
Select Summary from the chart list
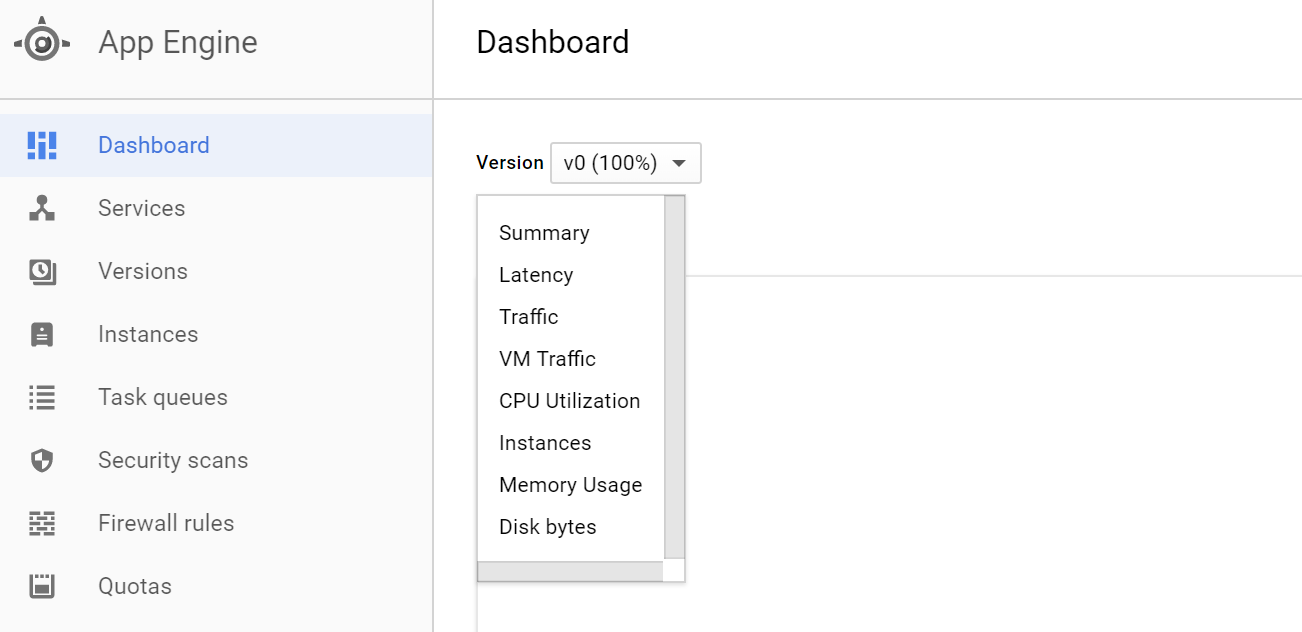544,233
